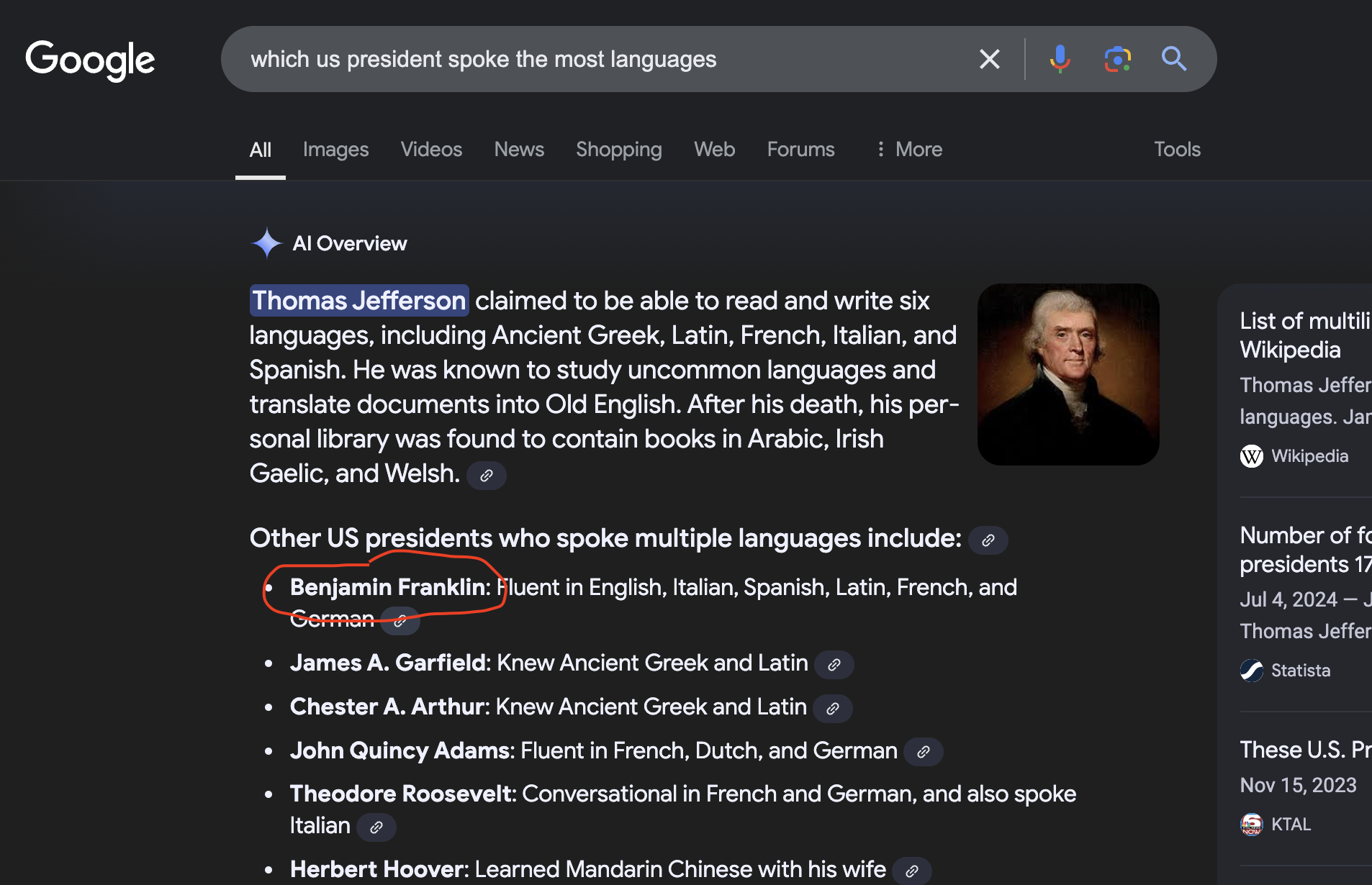
Task: Click the AI Overview sparkle icon
Action: click(266, 243)
